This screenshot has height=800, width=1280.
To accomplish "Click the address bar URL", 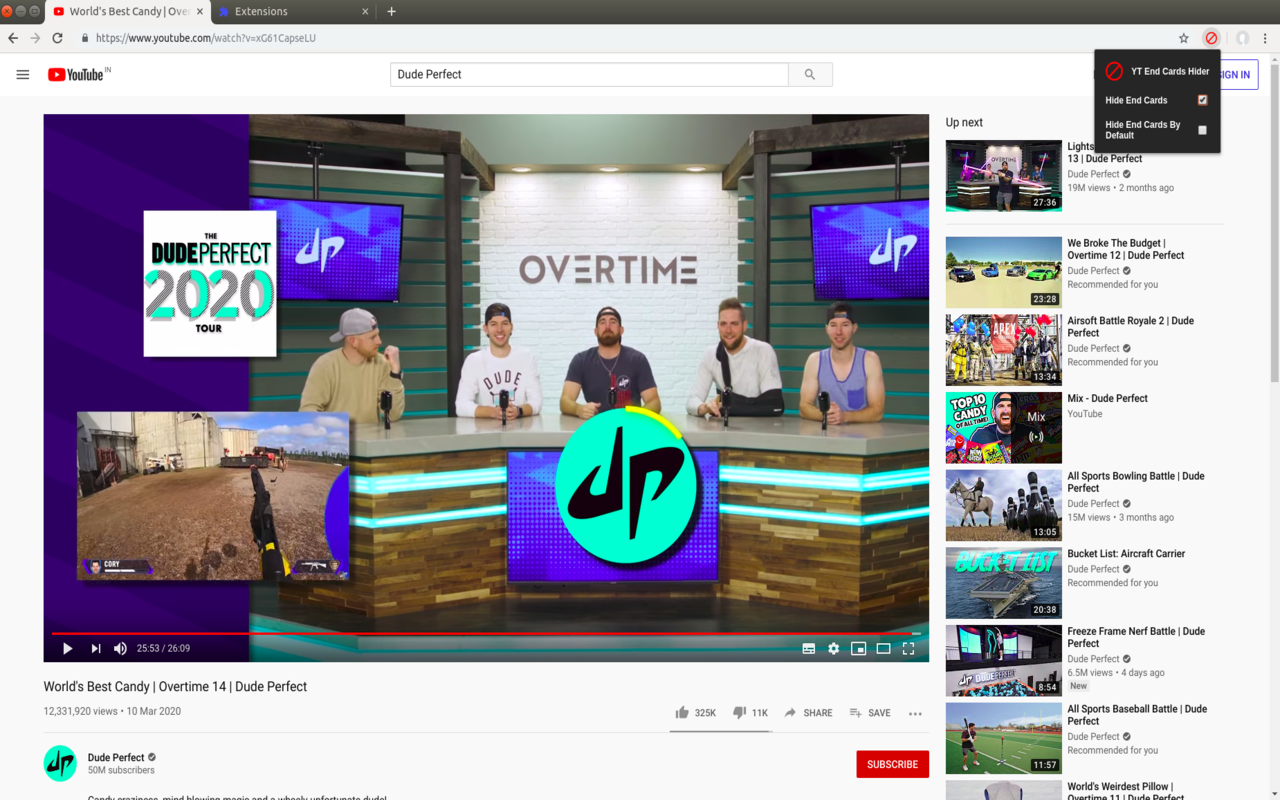I will (x=206, y=38).
